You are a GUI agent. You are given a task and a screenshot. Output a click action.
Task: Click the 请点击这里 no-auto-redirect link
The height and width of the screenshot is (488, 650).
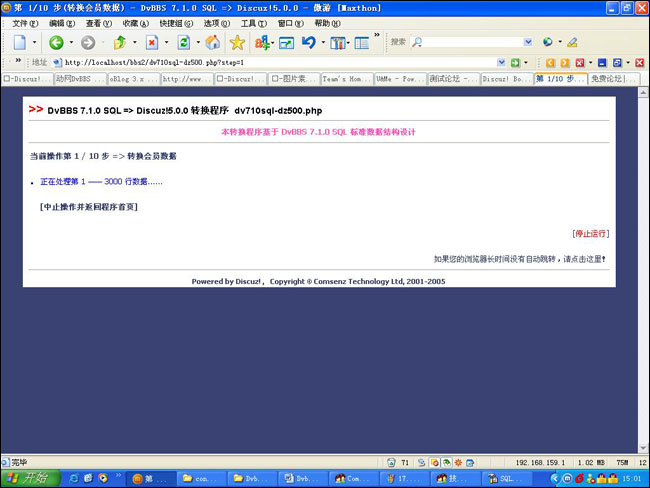[585, 260]
